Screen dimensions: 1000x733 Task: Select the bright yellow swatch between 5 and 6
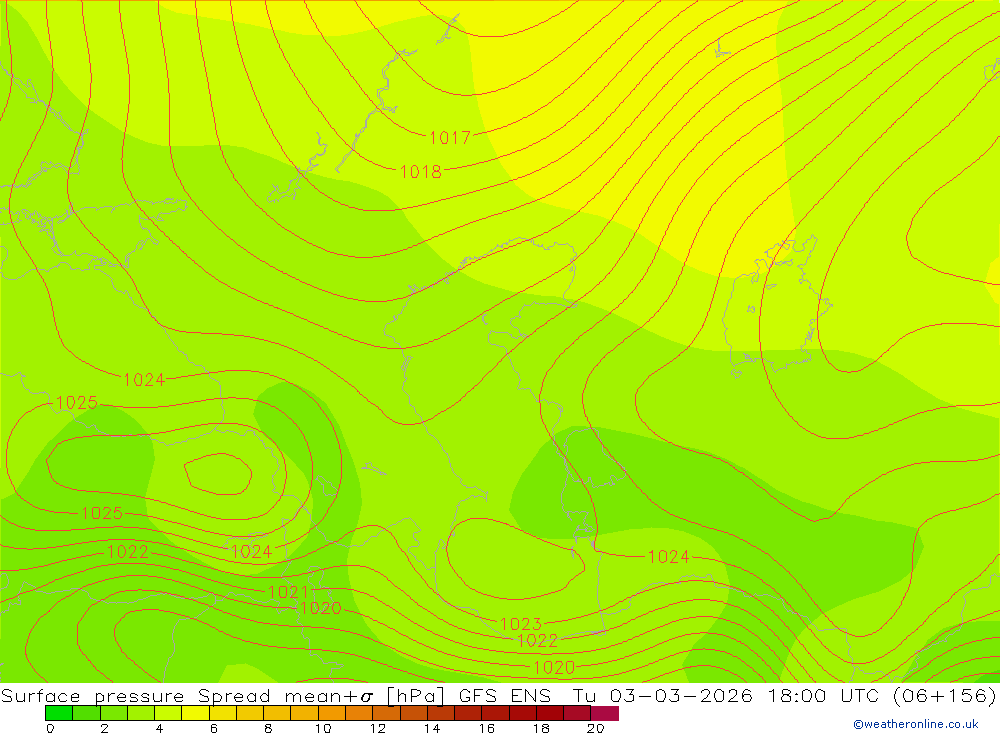click(x=195, y=713)
